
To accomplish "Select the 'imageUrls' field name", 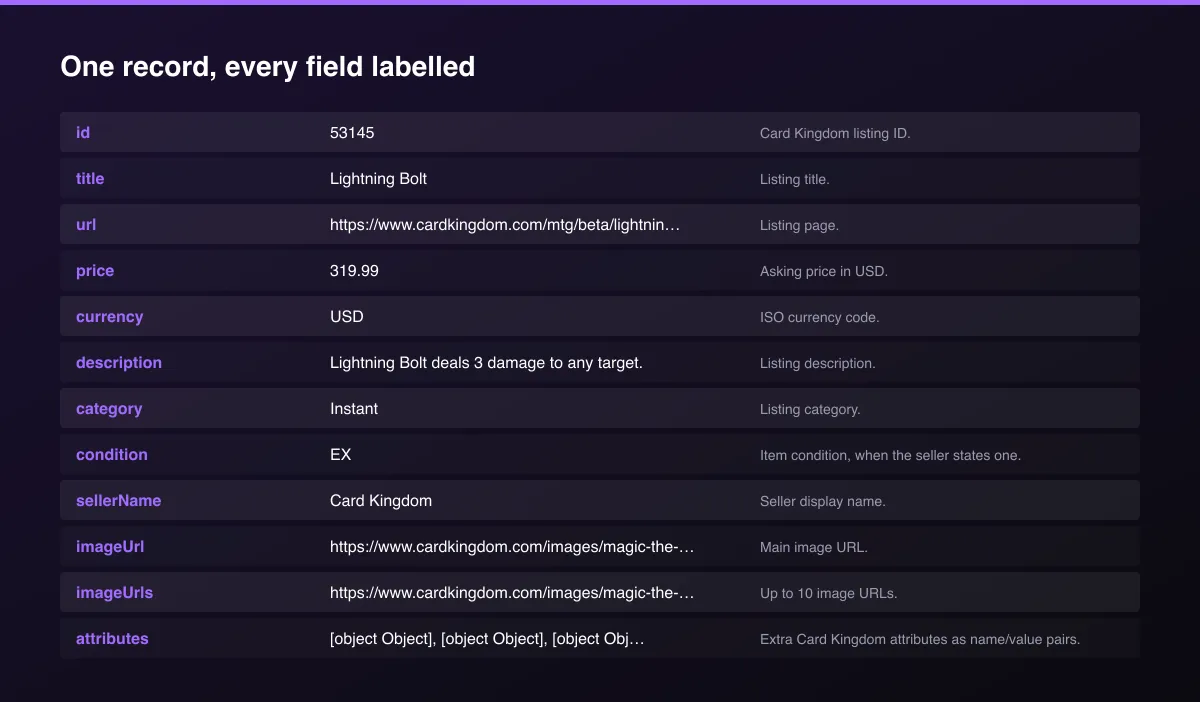I will pyautogui.click(x=114, y=592).
